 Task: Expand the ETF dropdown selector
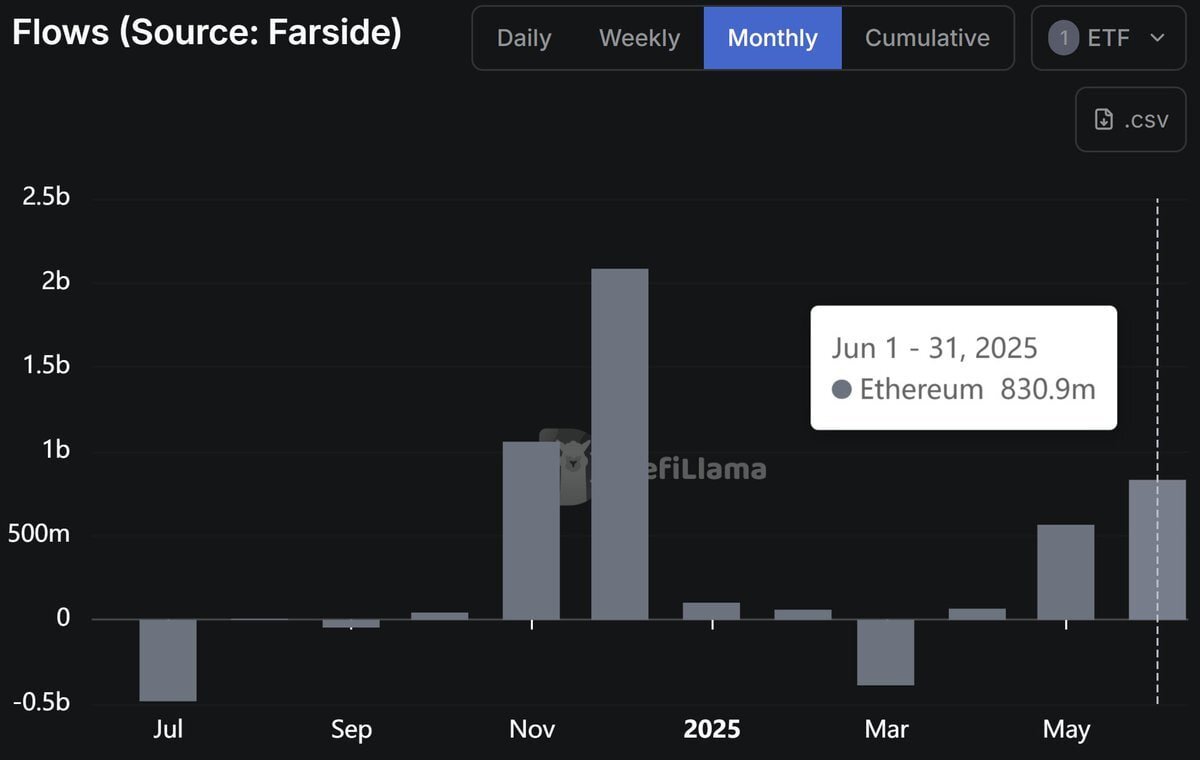click(1108, 38)
